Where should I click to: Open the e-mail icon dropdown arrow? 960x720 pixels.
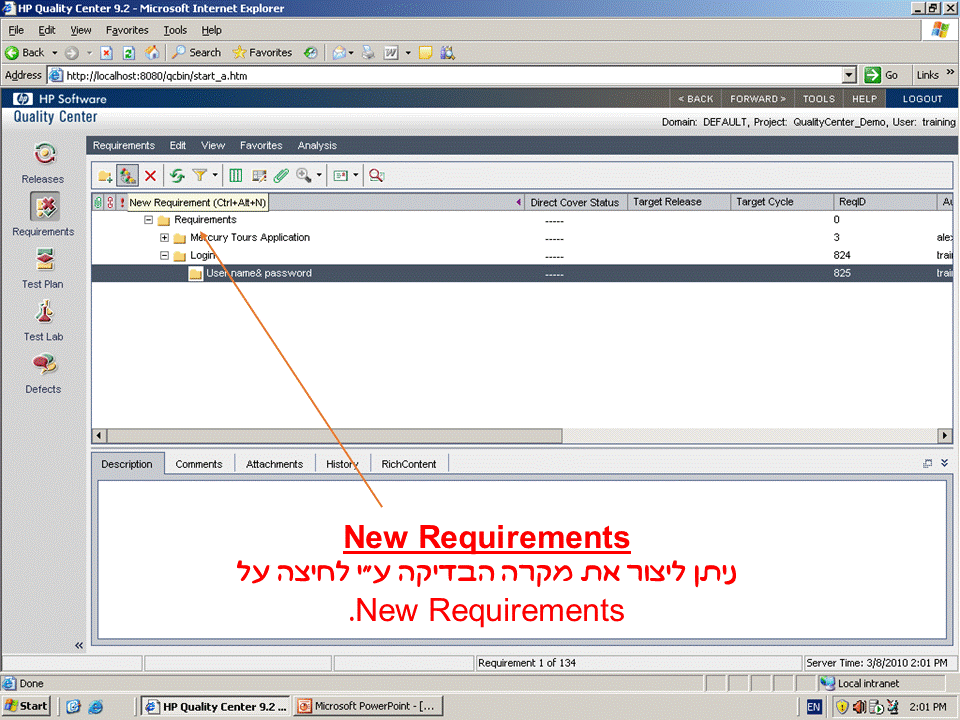tap(356, 176)
